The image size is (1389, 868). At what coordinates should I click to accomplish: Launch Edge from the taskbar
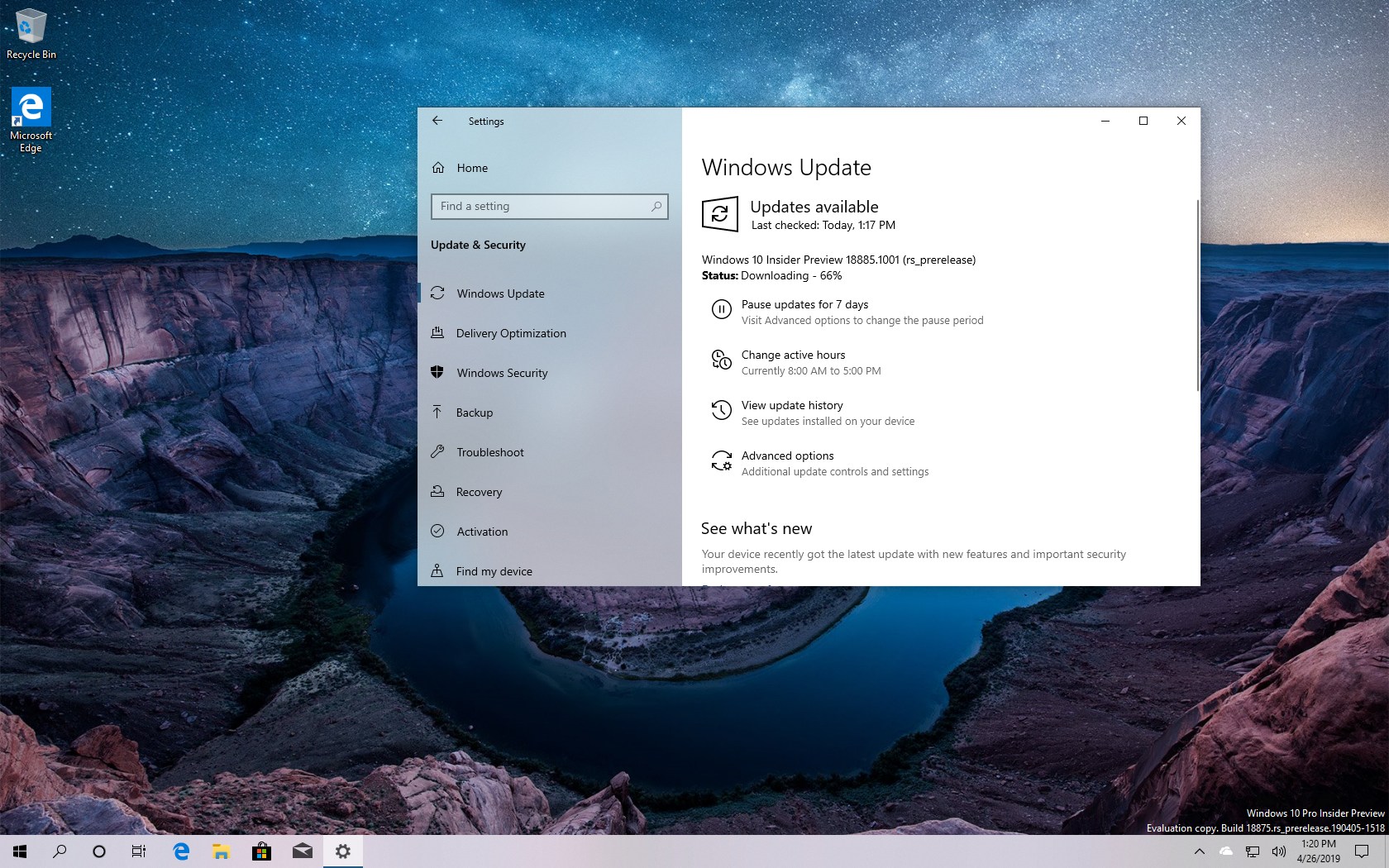[x=181, y=851]
